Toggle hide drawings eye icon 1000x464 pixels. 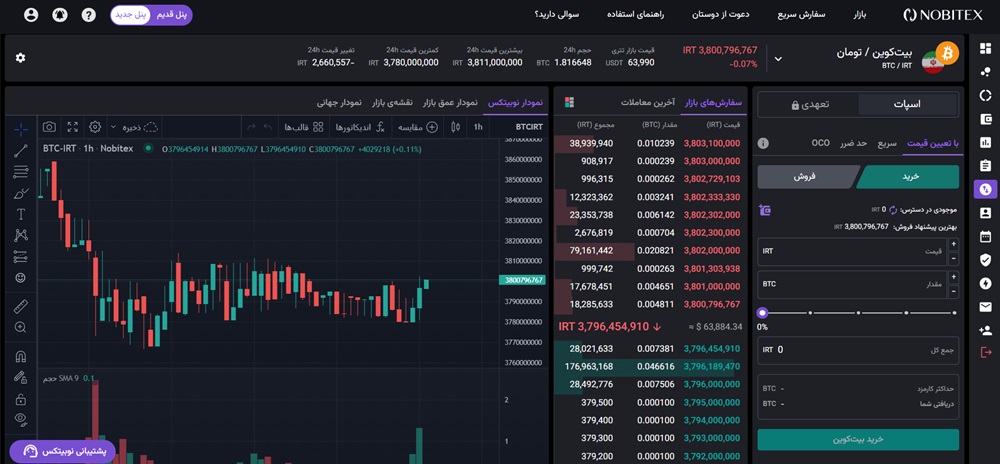coord(20,419)
